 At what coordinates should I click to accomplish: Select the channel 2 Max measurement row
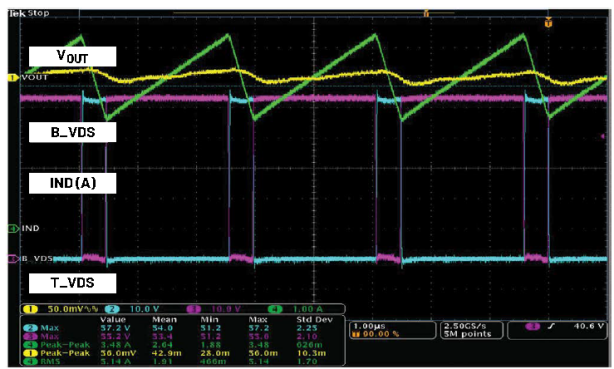click(182, 328)
